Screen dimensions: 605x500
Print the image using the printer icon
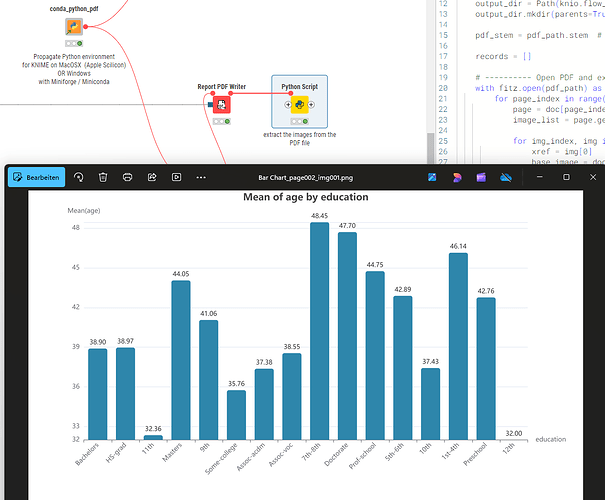[x=127, y=177]
